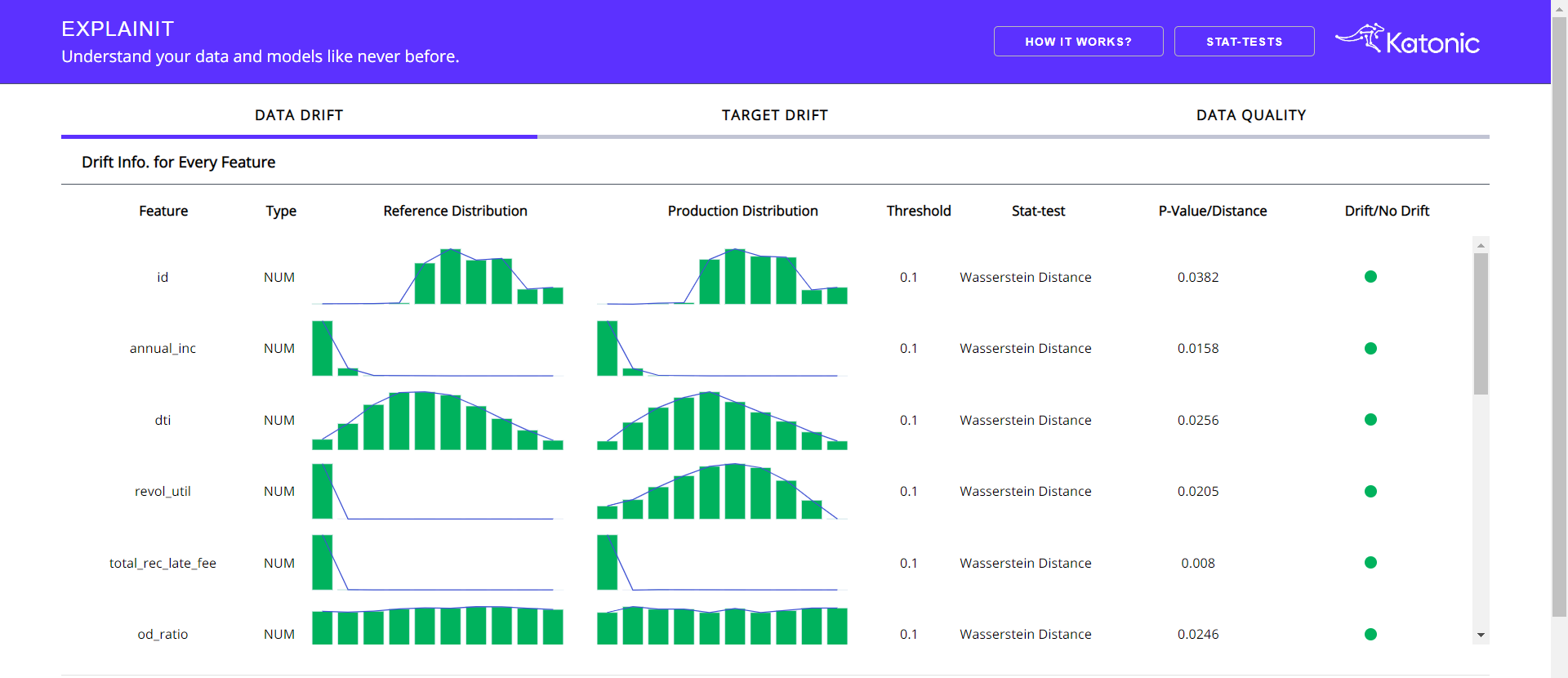The image size is (1568, 678).
Task: Click the annual_inc green drift indicator dot
Action: pos(1370,349)
